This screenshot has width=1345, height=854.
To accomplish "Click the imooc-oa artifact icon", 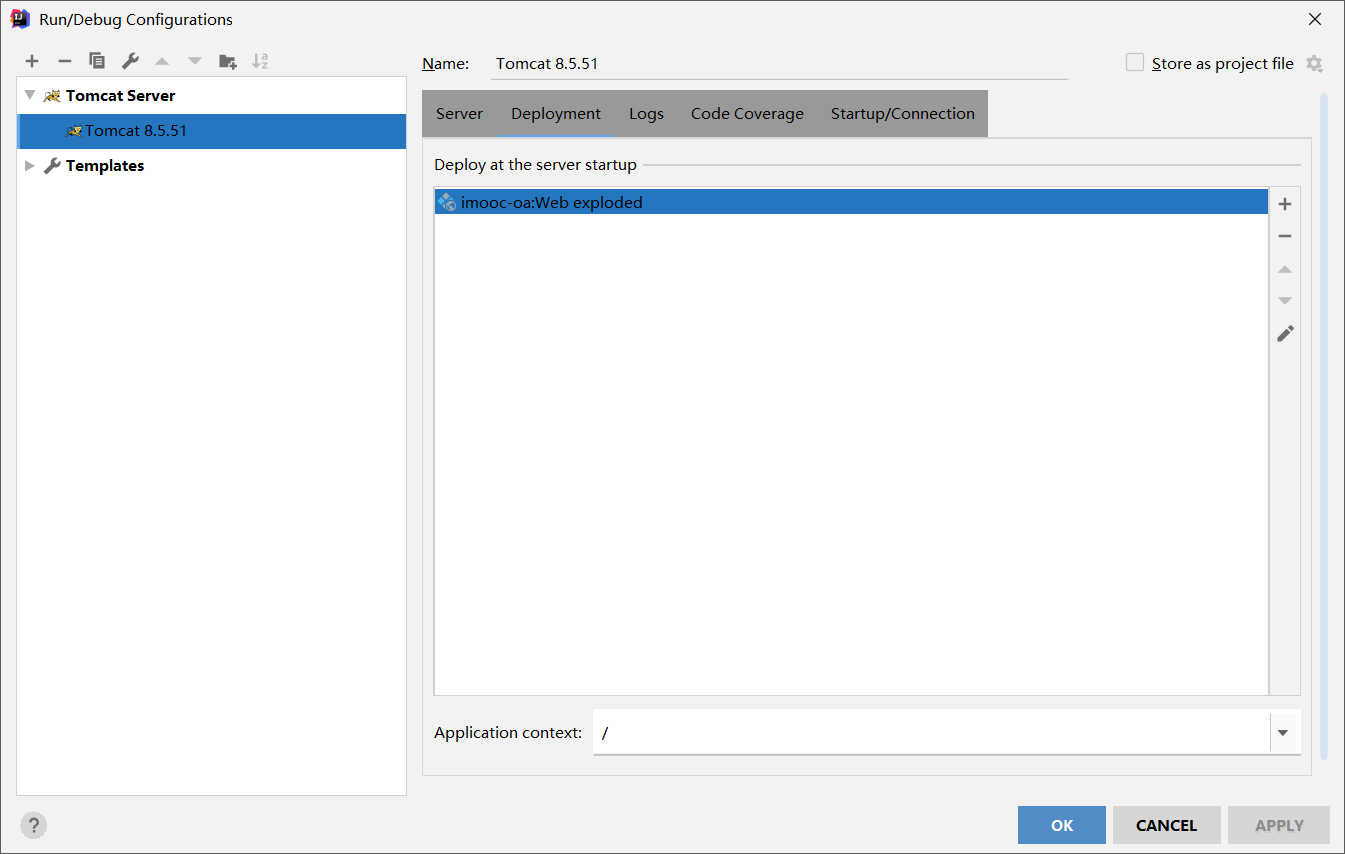I will coord(447,202).
